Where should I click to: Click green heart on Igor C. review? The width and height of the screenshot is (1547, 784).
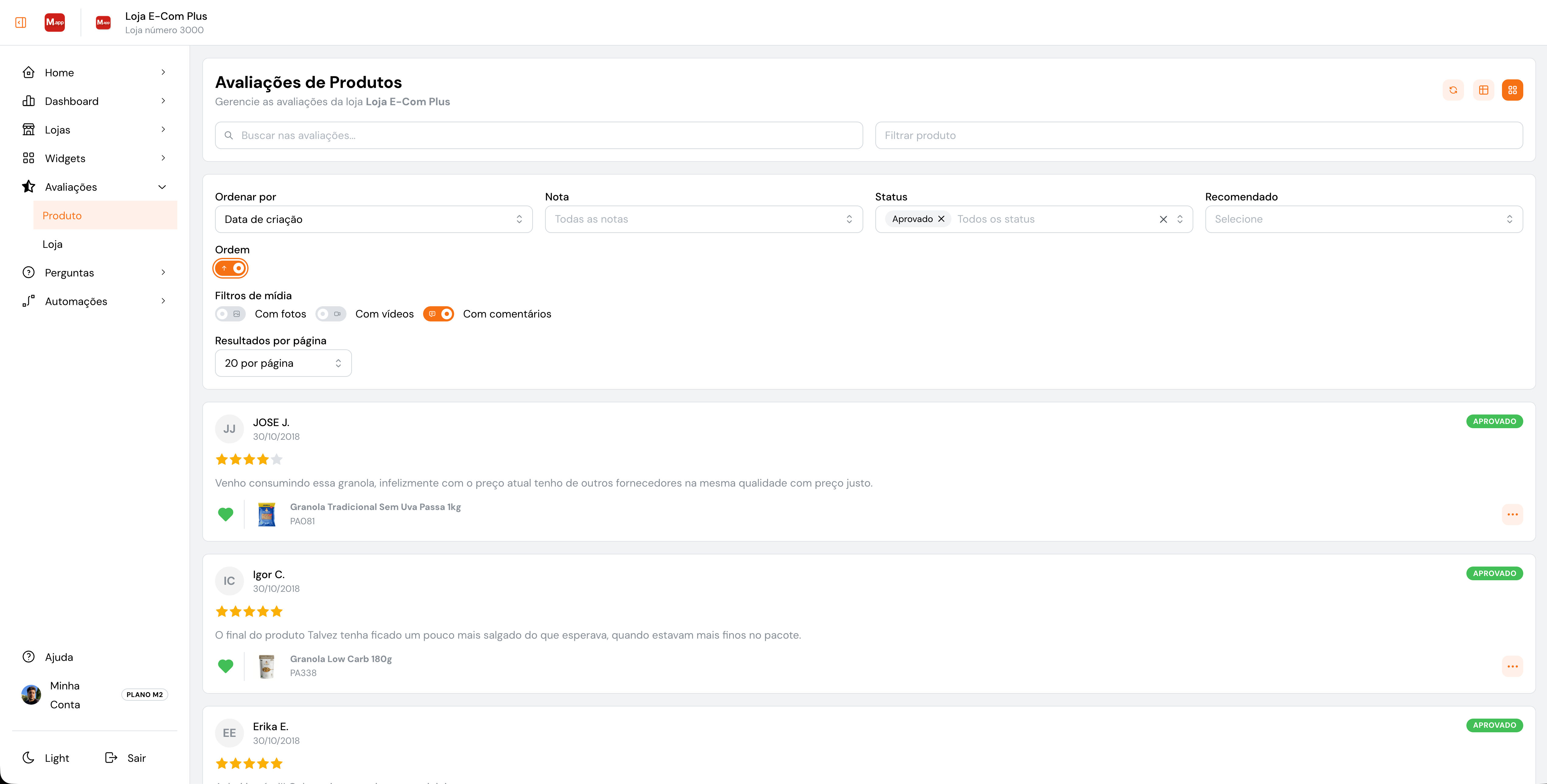pyautogui.click(x=225, y=666)
